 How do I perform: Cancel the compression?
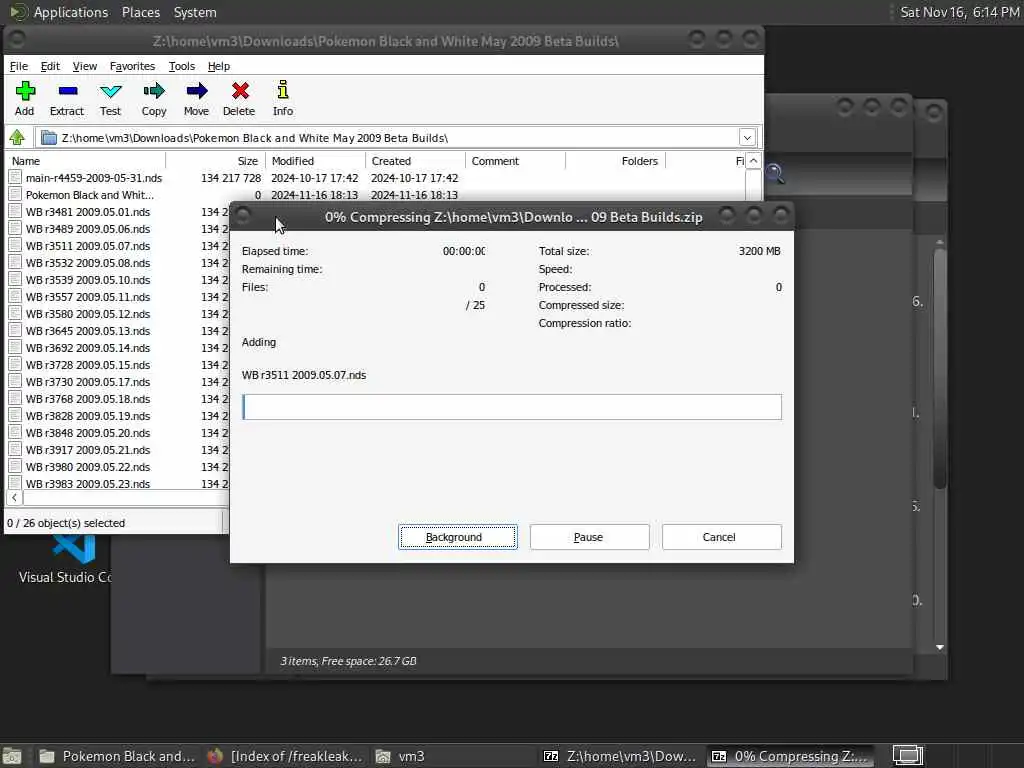[721, 537]
